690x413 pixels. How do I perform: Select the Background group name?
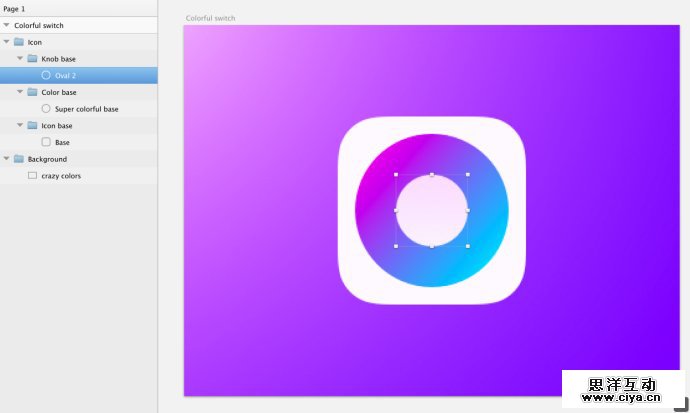(x=47, y=159)
